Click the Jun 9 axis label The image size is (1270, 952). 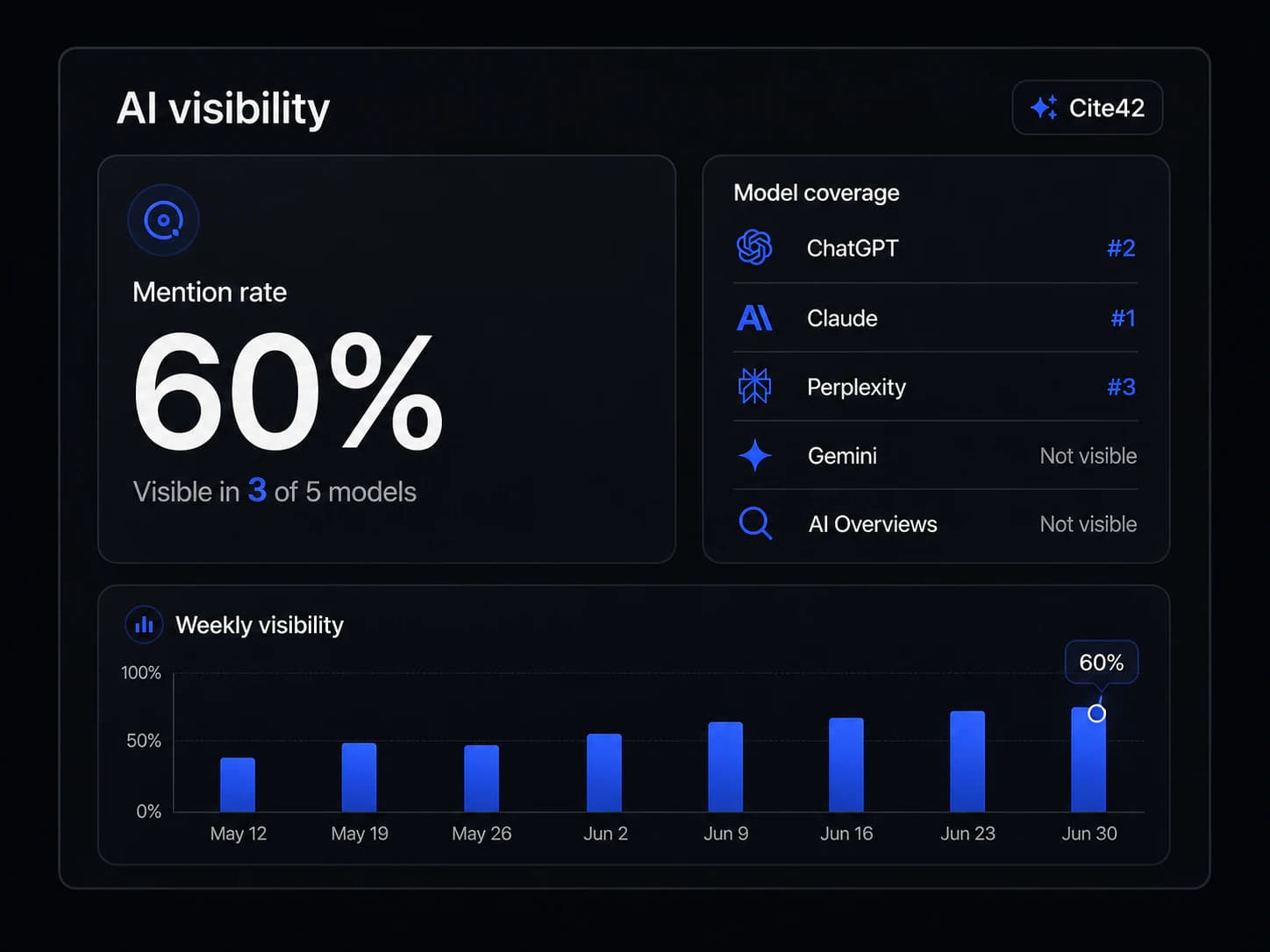pyautogui.click(x=726, y=834)
